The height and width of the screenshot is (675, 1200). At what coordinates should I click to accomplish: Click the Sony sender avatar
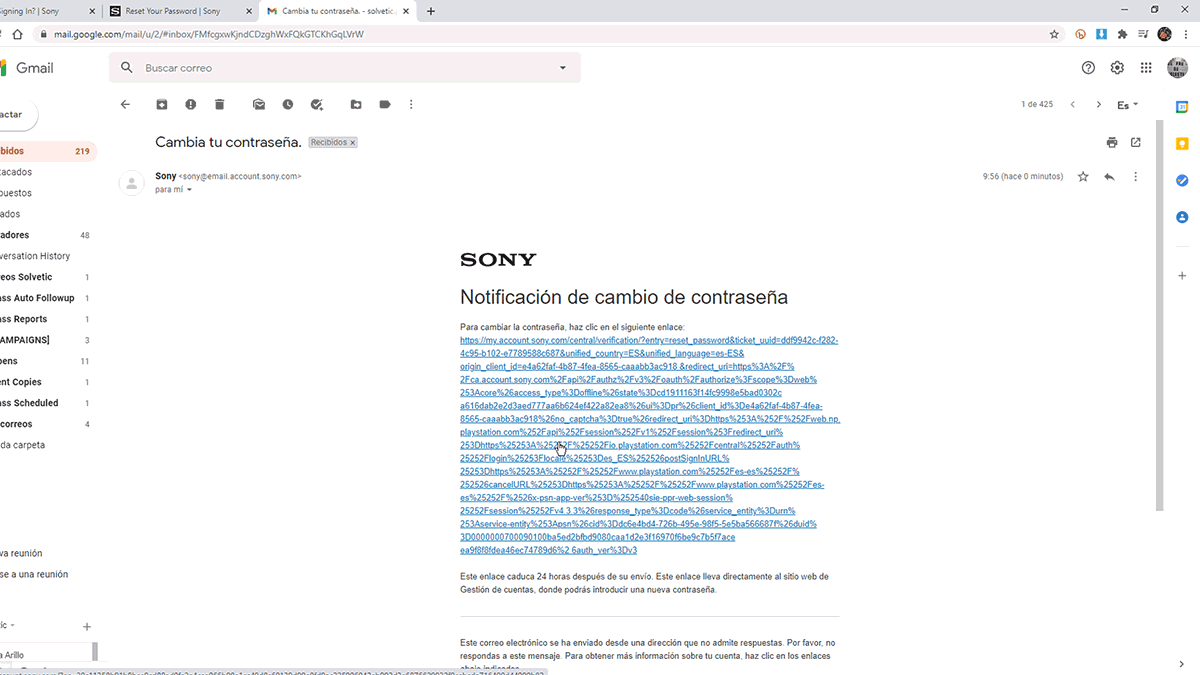coord(131,183)
